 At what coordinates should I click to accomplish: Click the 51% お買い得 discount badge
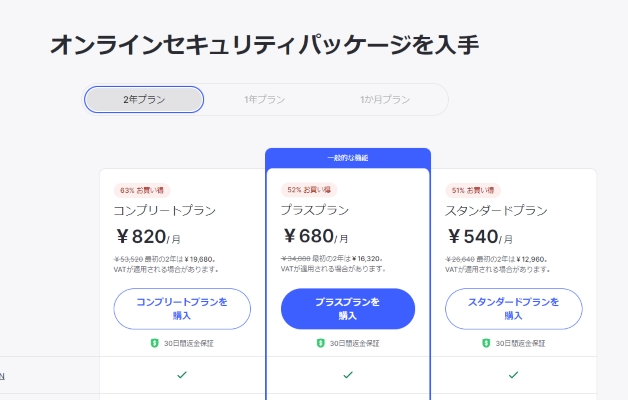[x=473, y=190]
